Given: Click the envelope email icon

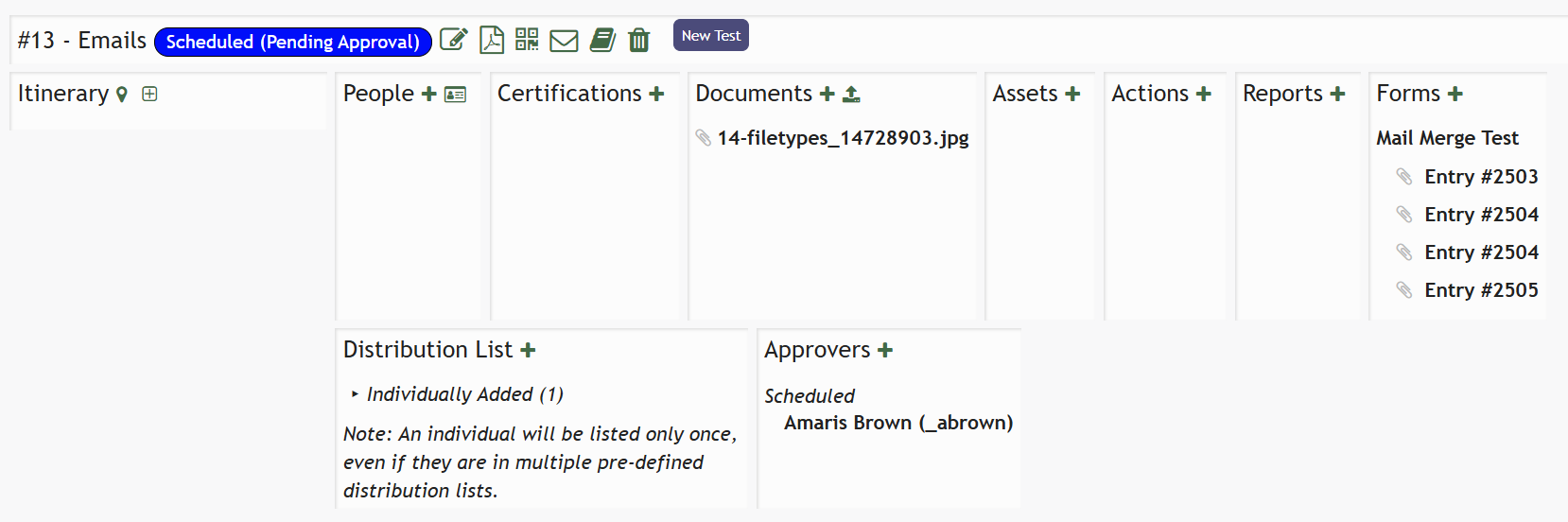Looking at the screenshot, I should coord(564,41).
